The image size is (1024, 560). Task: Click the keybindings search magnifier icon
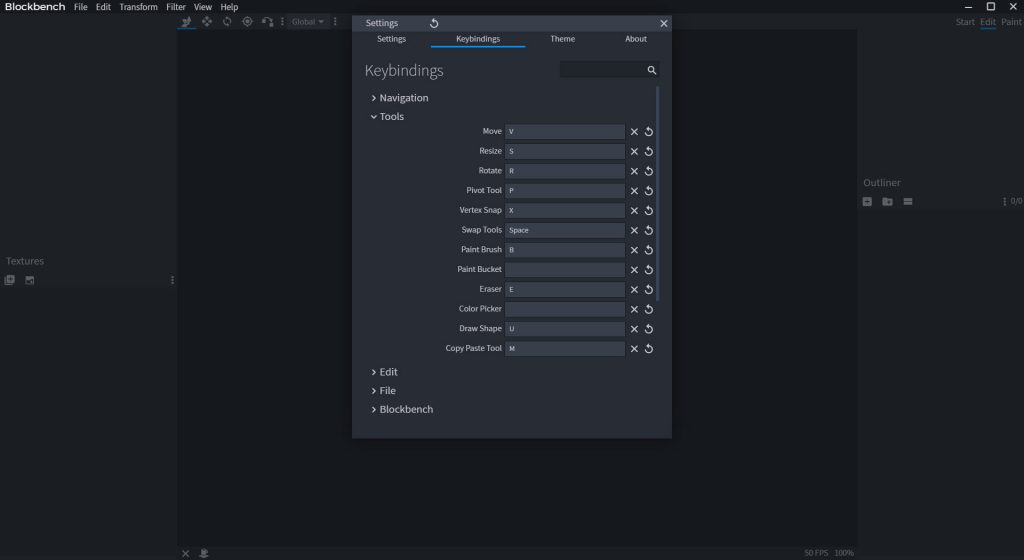tap(651, 70)
